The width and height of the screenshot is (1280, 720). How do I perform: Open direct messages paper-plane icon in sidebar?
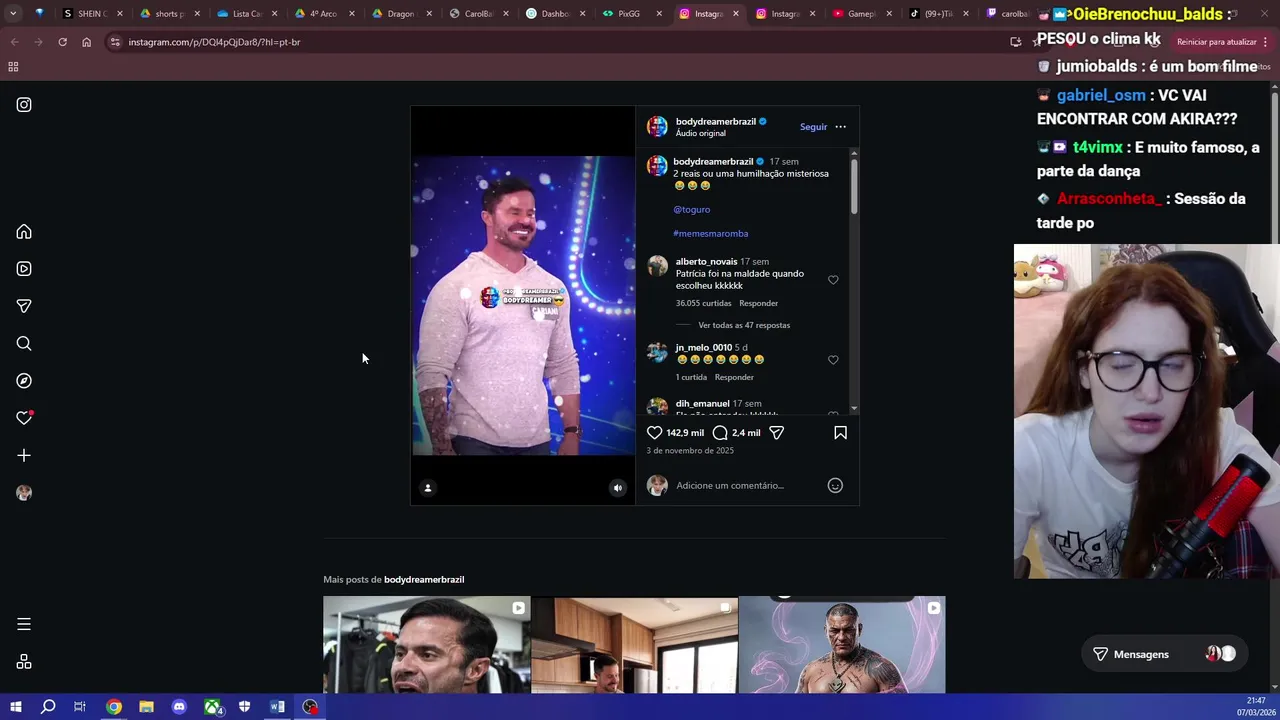(x=24, y=306)
